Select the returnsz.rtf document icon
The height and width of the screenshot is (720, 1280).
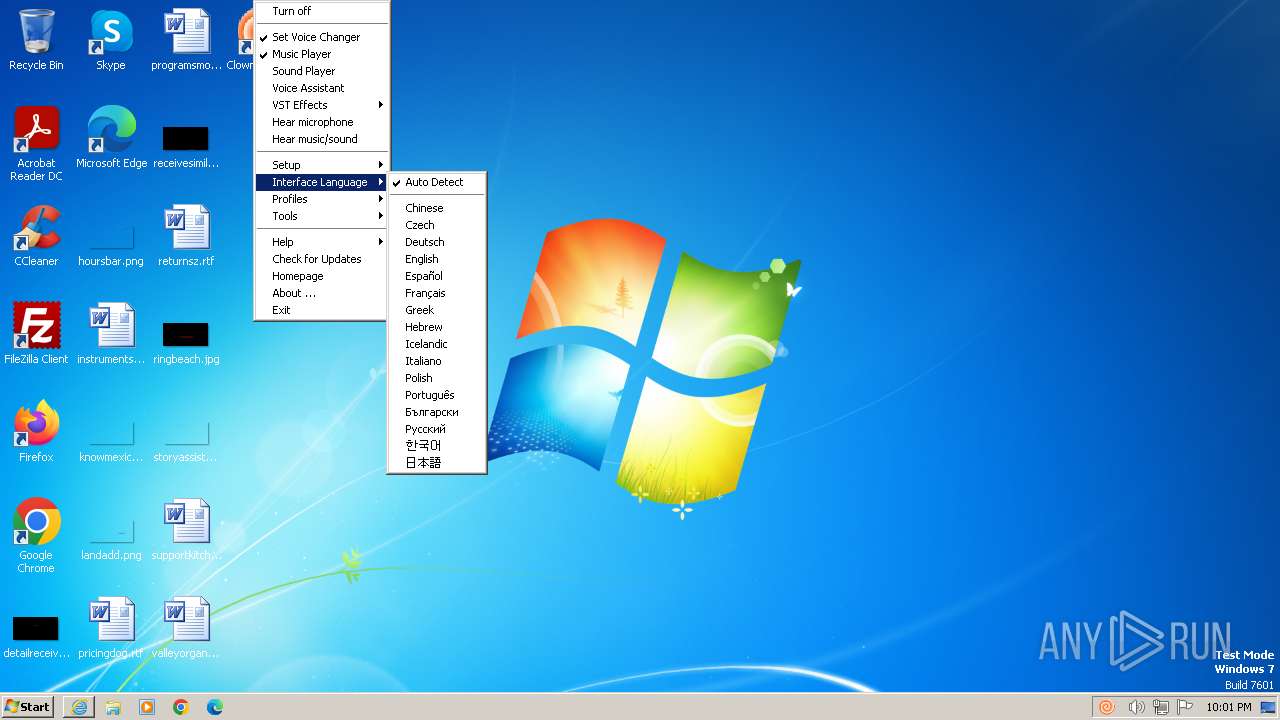[x=186, y=235]
